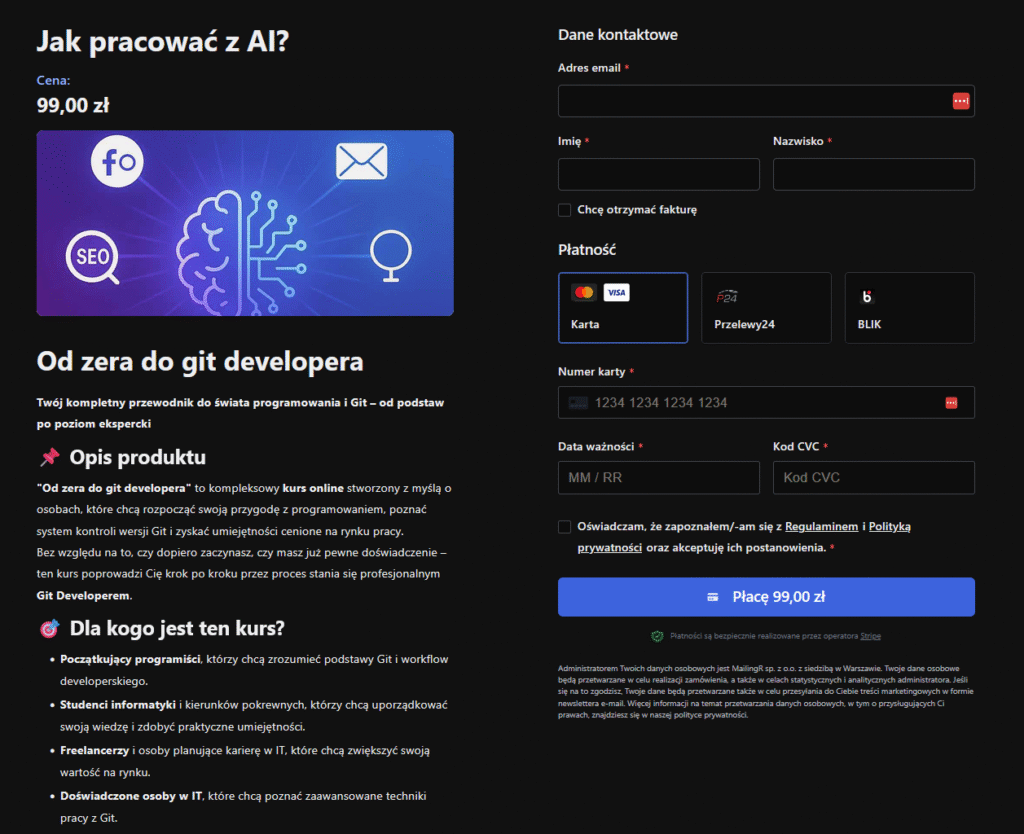The height and width of the screenshot is (834, 1024).
Task: Click the Kod CVC input field
Action: point(872,478)
